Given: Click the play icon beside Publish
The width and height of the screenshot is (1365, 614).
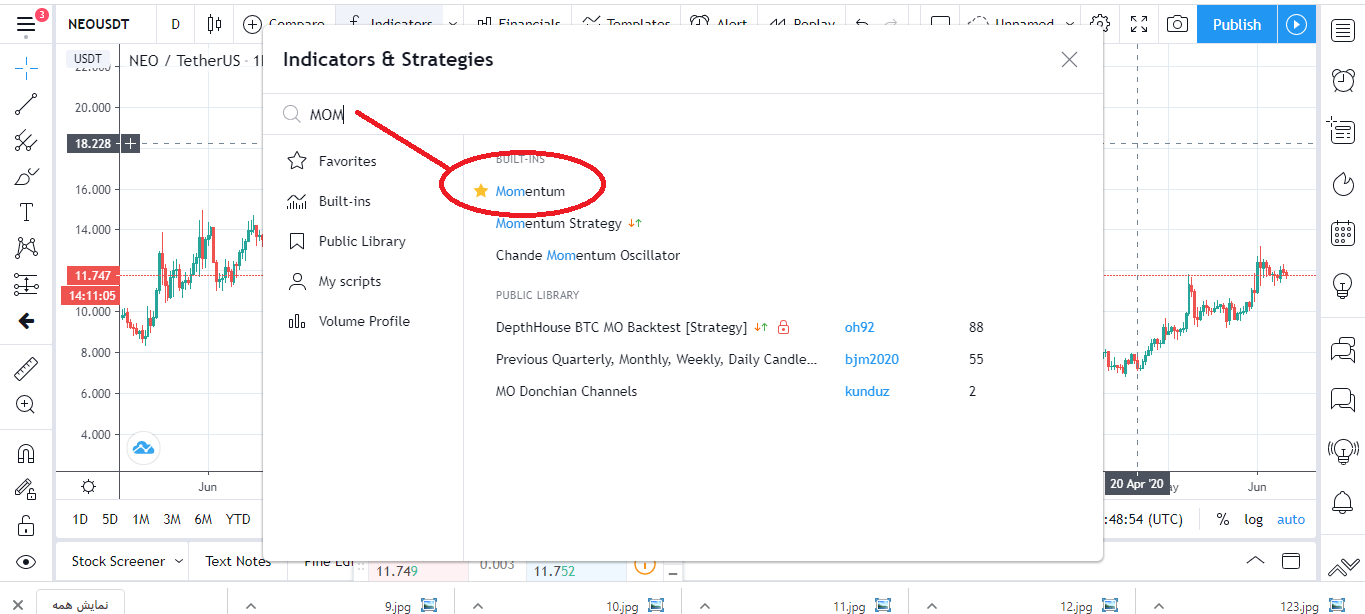Looking at the screenshot, I should [1297, 24].
